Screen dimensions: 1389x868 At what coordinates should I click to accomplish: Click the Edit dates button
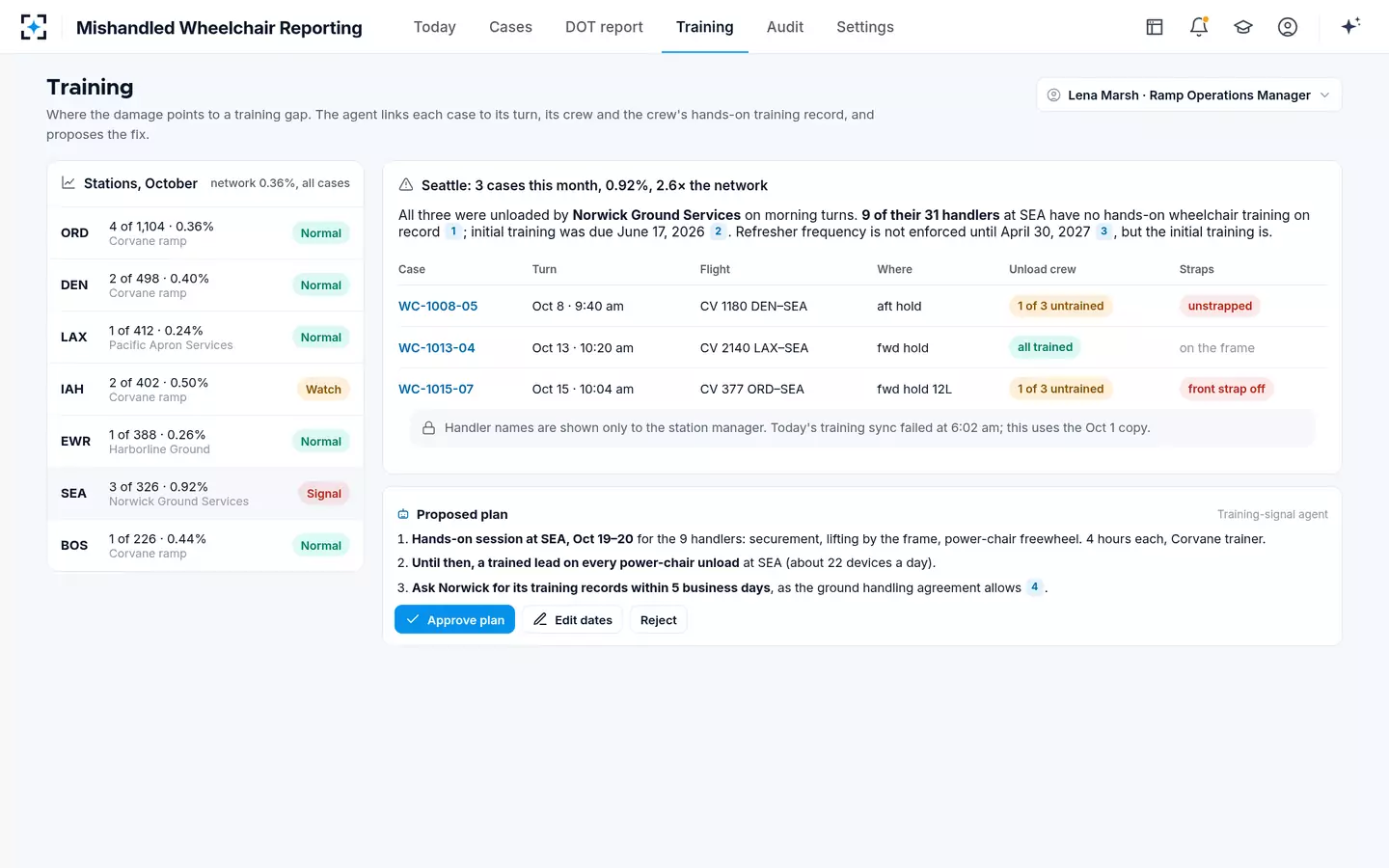coord(573,619)
